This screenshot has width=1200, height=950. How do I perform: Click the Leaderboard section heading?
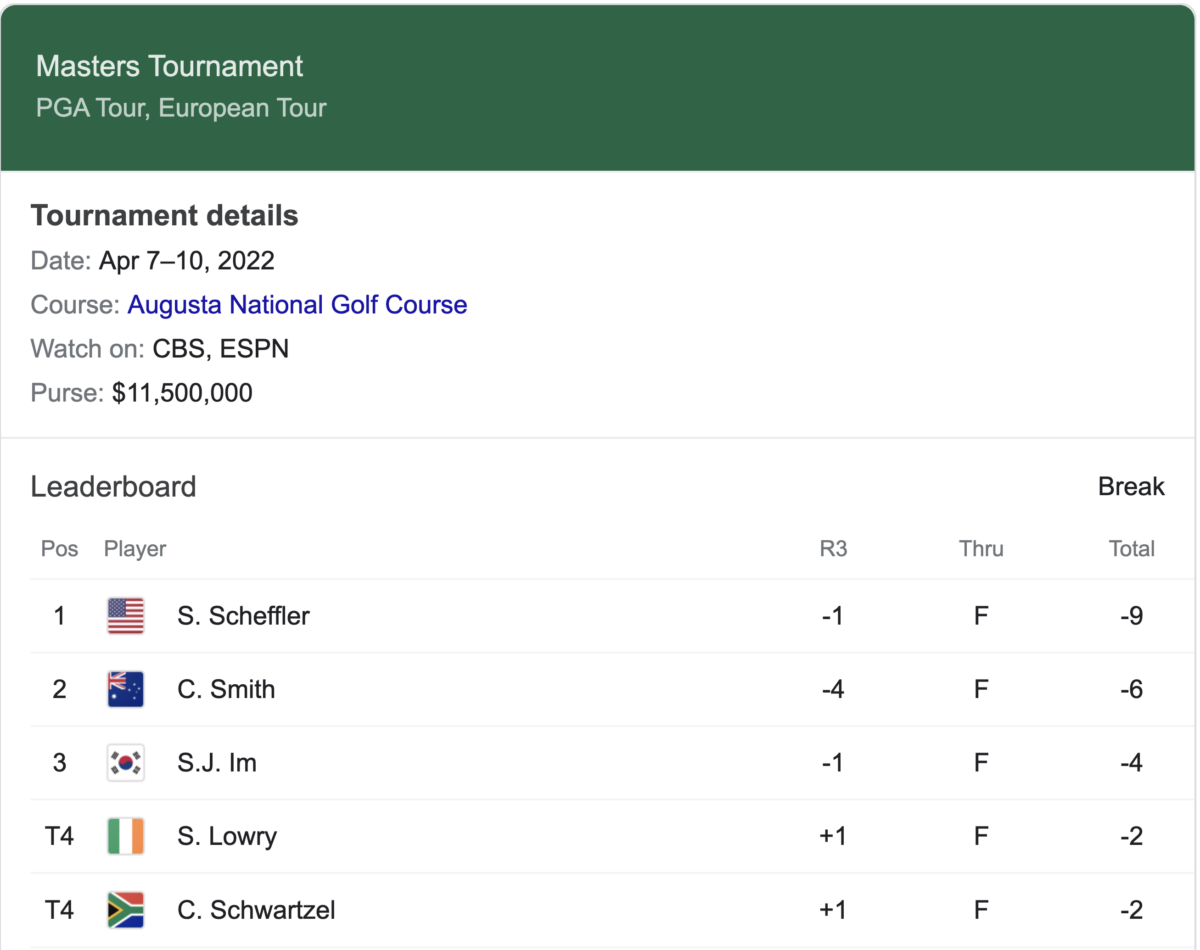pos(114,487)
